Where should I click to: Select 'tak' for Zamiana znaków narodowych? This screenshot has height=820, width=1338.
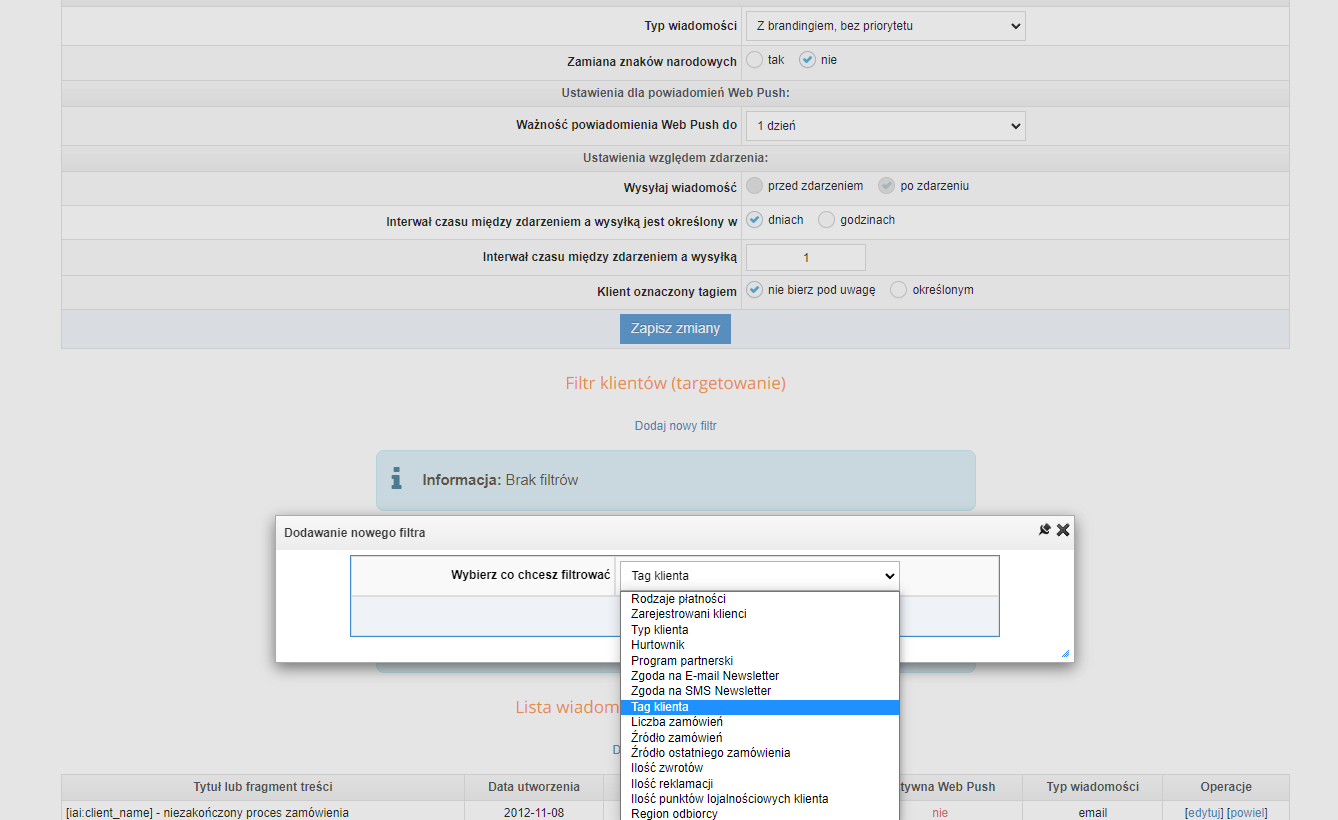[x=755, y=60]
